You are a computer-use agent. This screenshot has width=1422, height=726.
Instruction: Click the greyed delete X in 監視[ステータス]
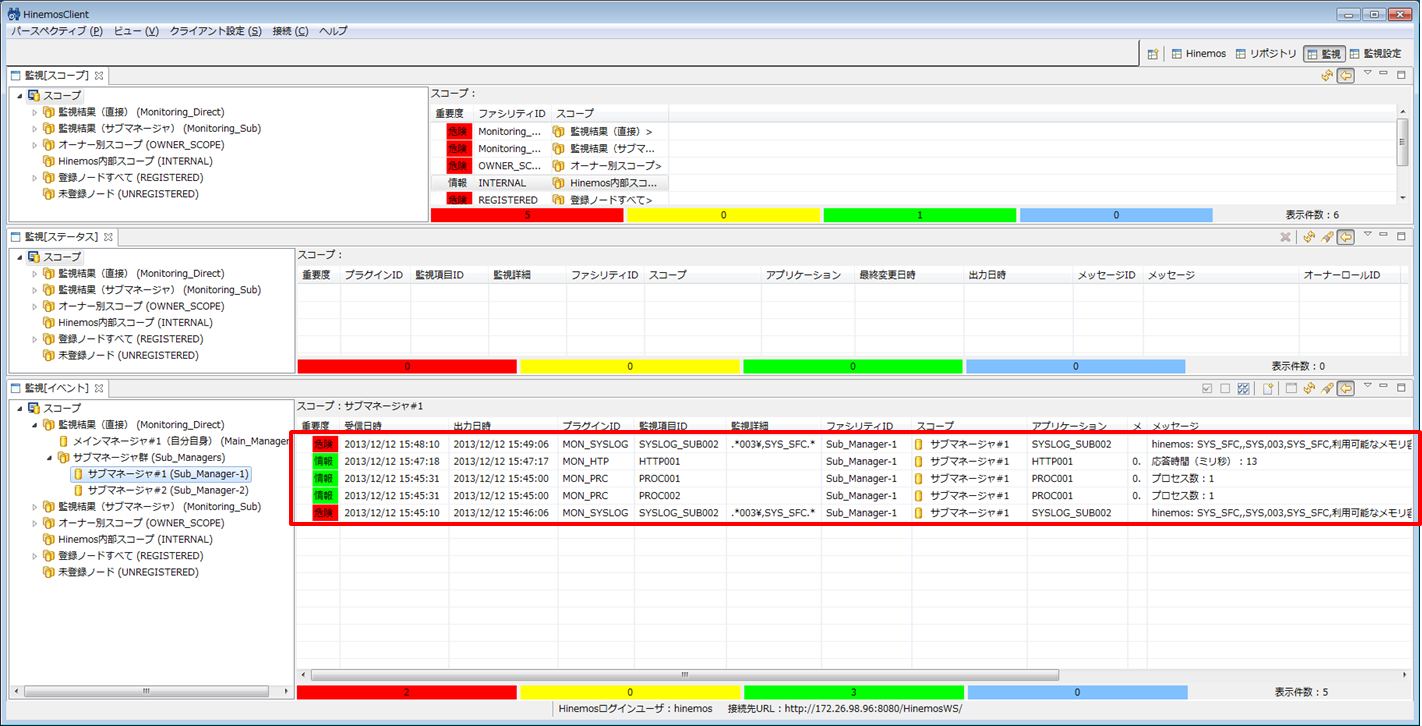(1285, 237)
